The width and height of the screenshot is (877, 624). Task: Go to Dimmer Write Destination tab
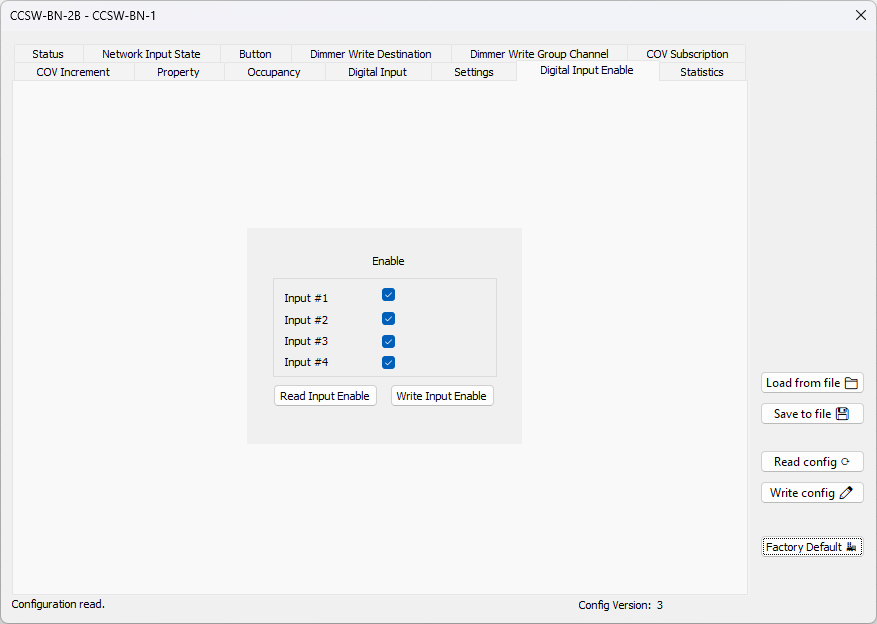[371, 54]
